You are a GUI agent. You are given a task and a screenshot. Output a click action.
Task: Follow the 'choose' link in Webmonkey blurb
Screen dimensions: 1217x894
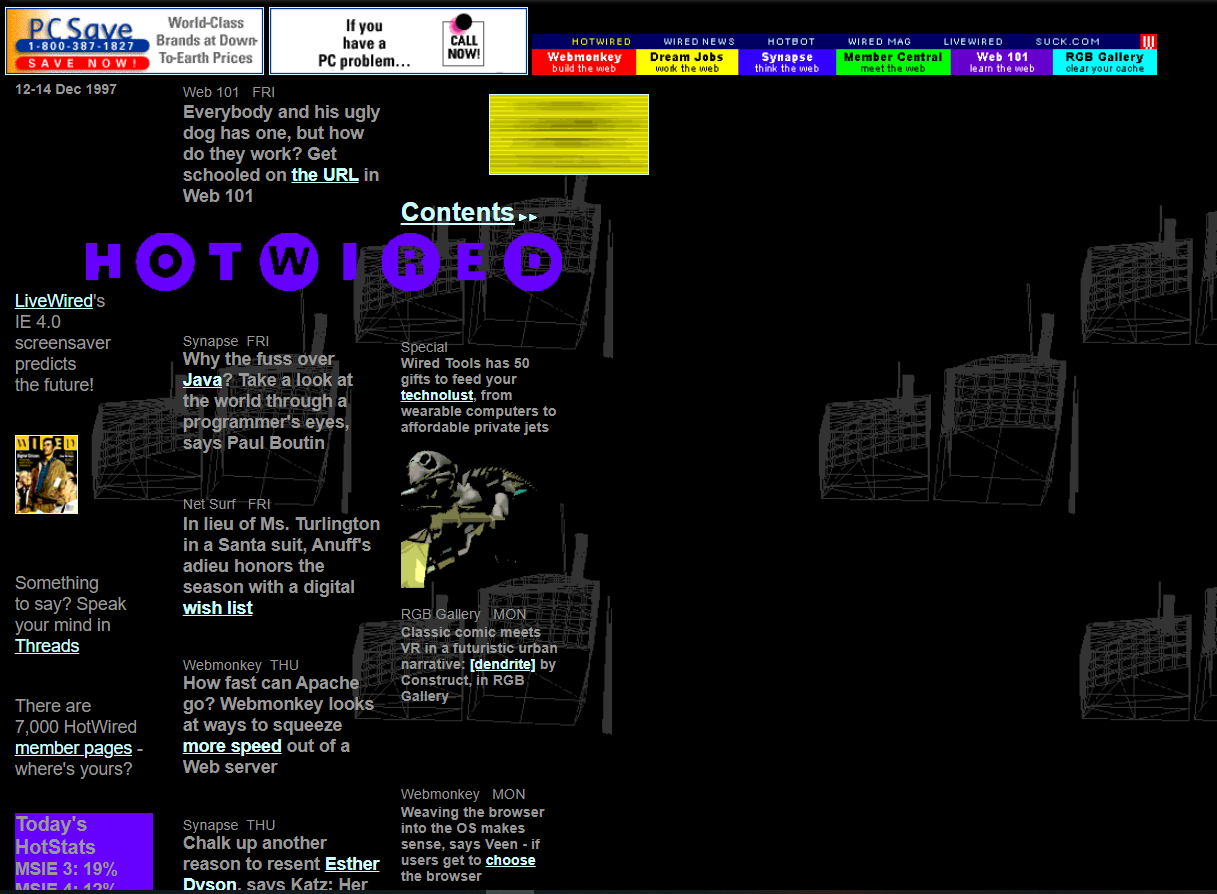(511, 860)
